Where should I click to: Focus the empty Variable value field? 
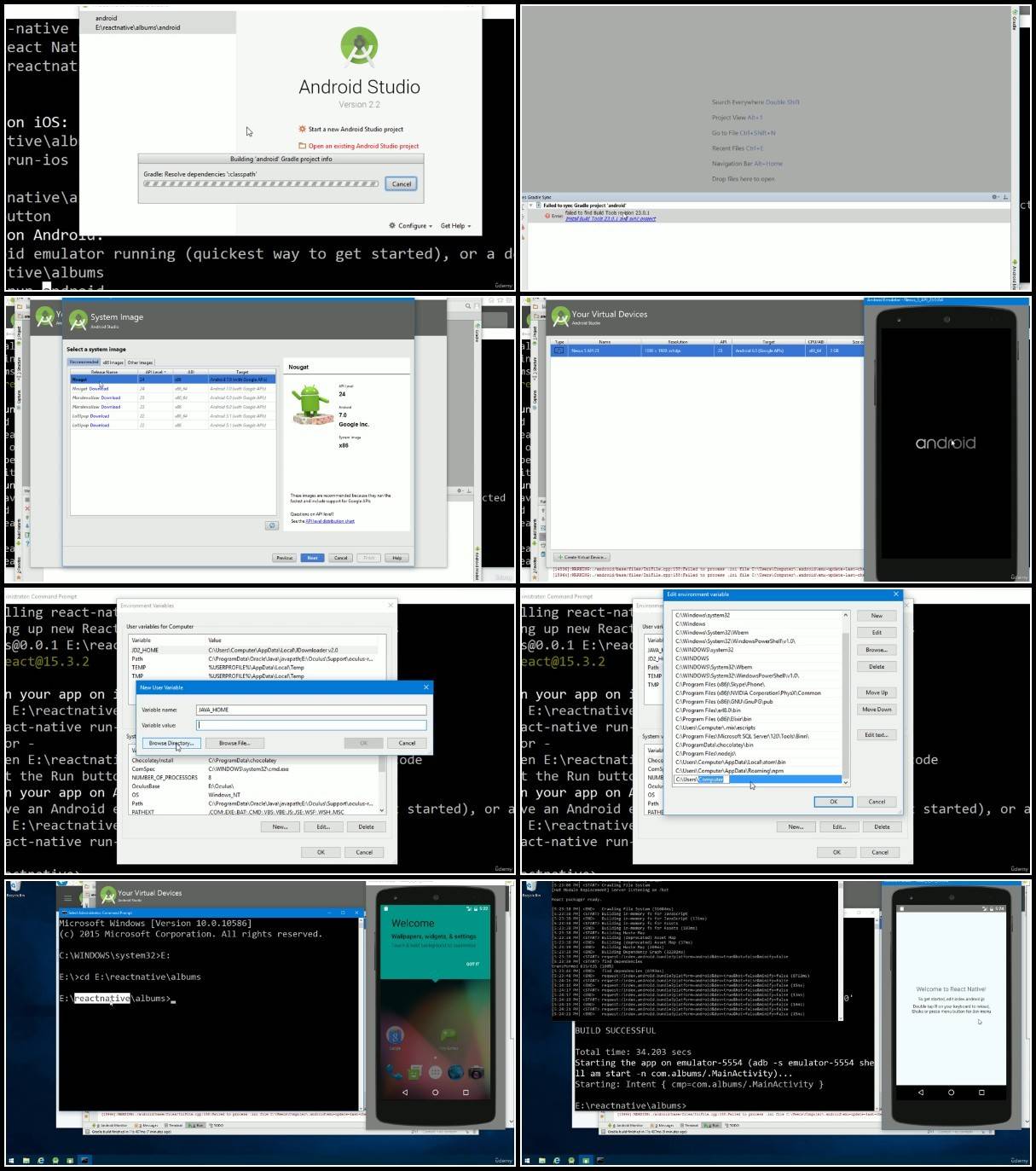pyautogui.click(x=310, y=725)
